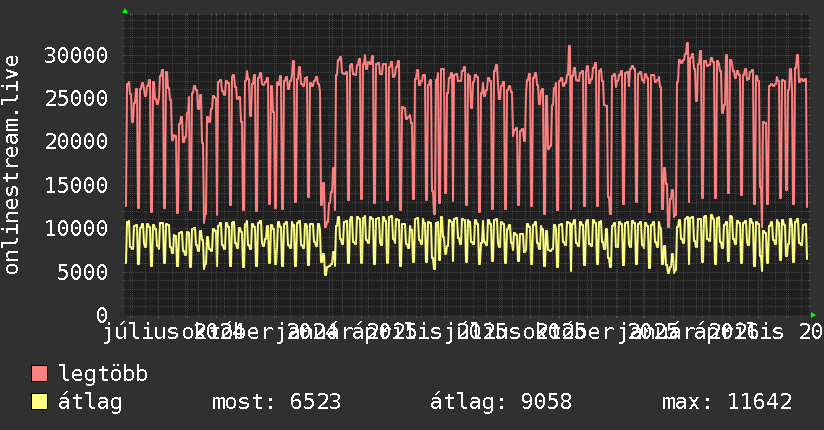Screen dimensions: 824x430
Task: Click the 25000 y-axis label
Action: point(76,98)
